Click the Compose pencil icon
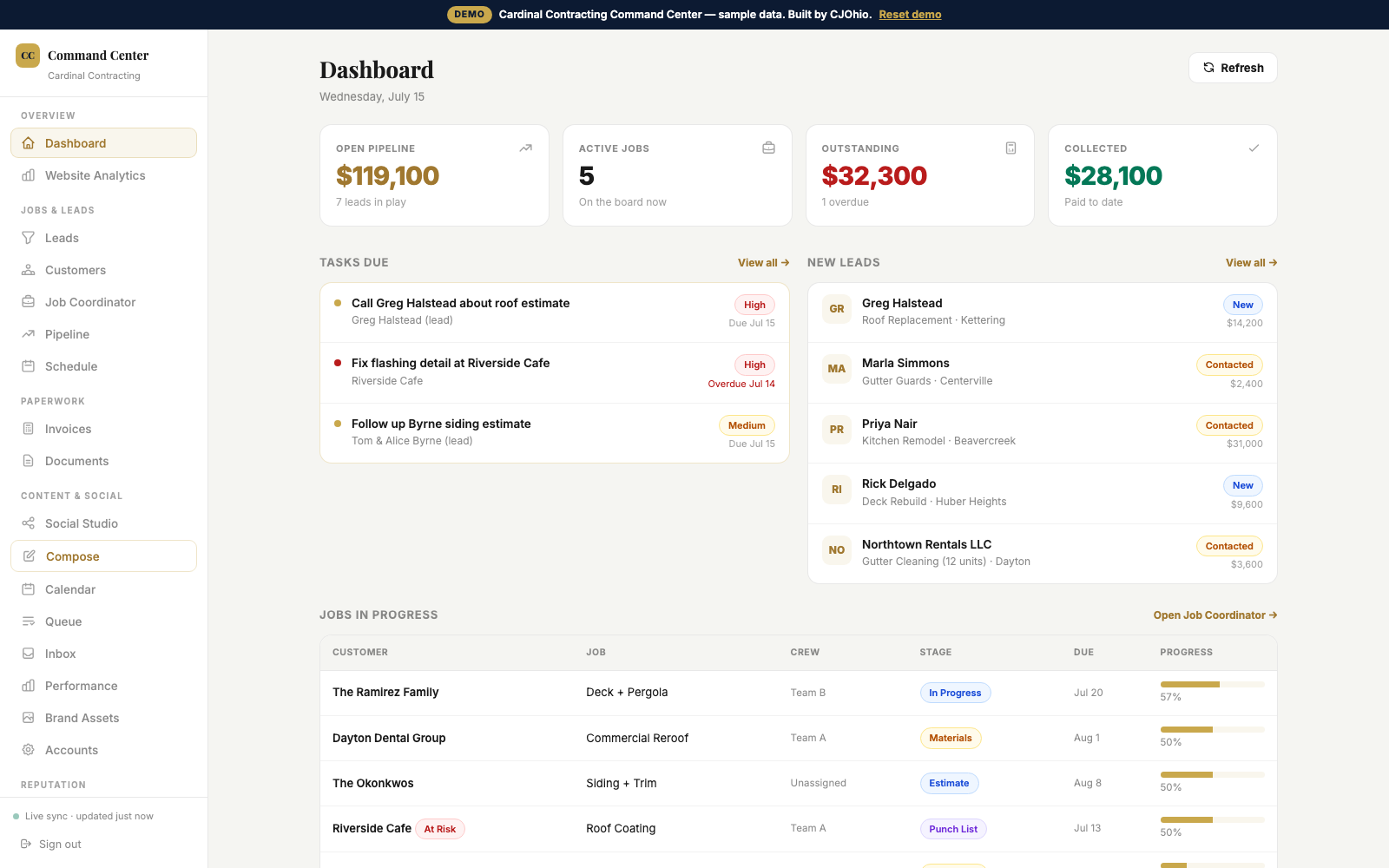1389x868 pixels. [x=30, y=556]
